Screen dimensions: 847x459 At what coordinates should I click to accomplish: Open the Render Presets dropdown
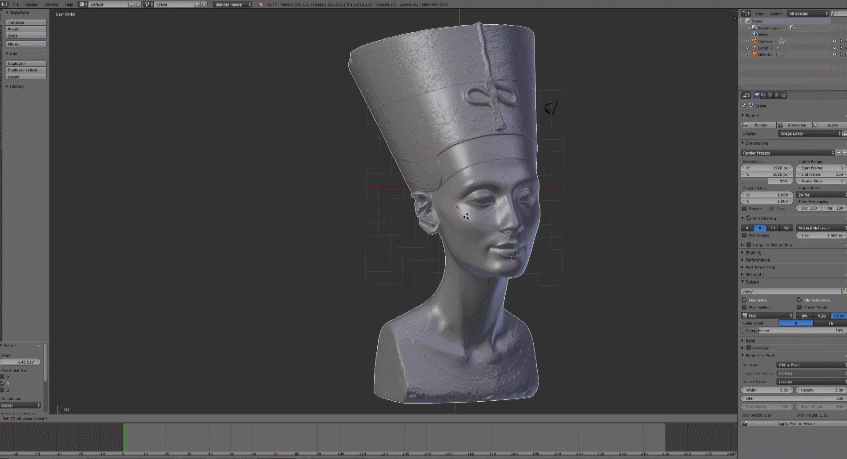(788, 153)
